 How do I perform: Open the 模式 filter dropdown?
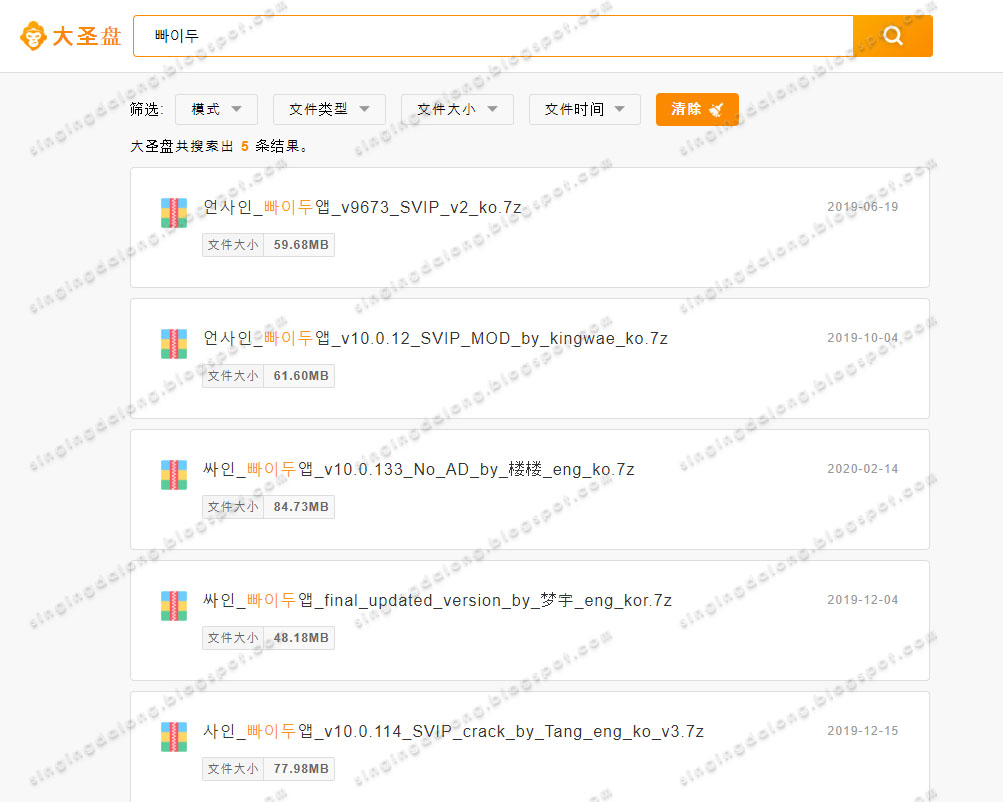tap(216, 109)
